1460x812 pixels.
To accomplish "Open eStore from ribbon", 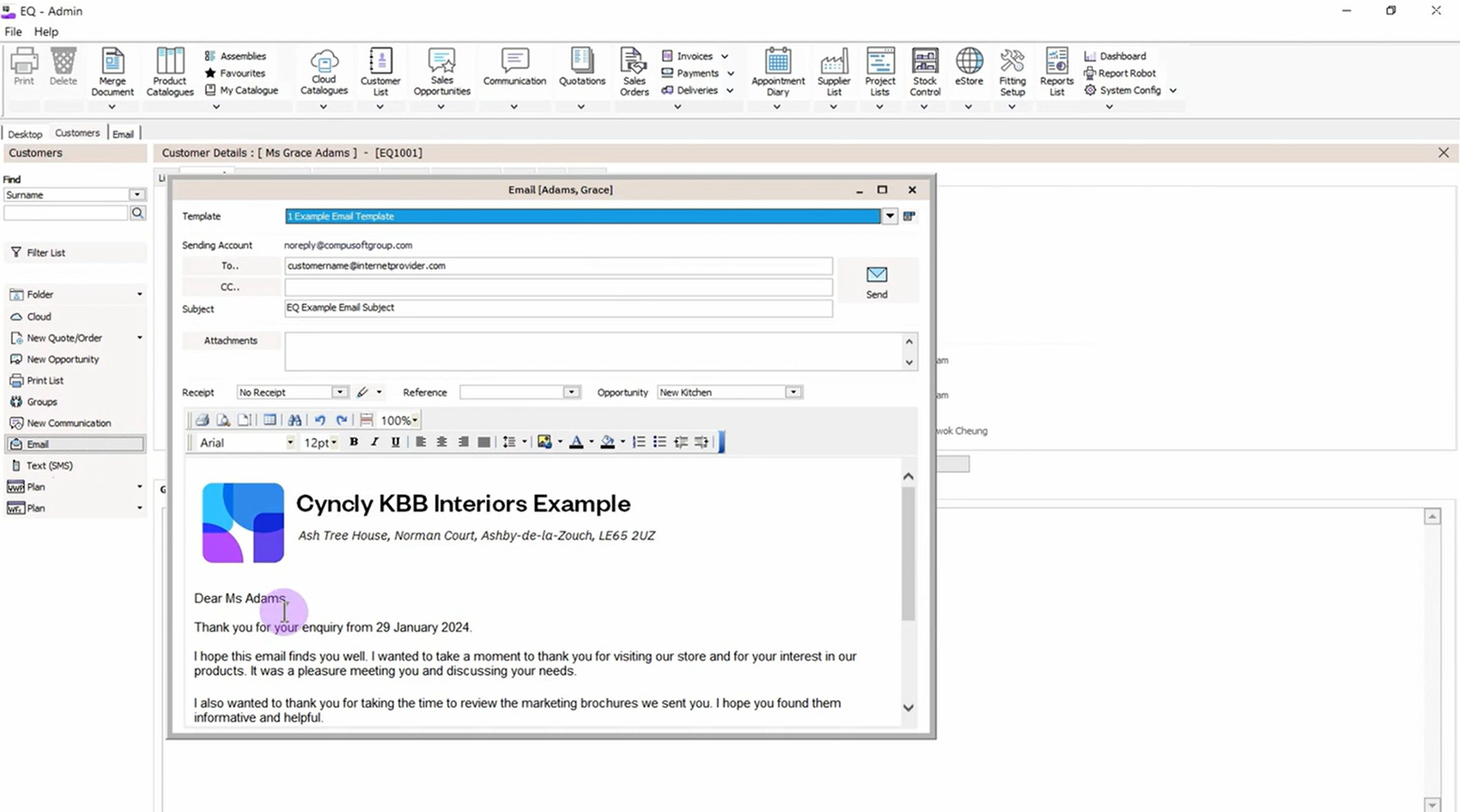I will [969, 68].
